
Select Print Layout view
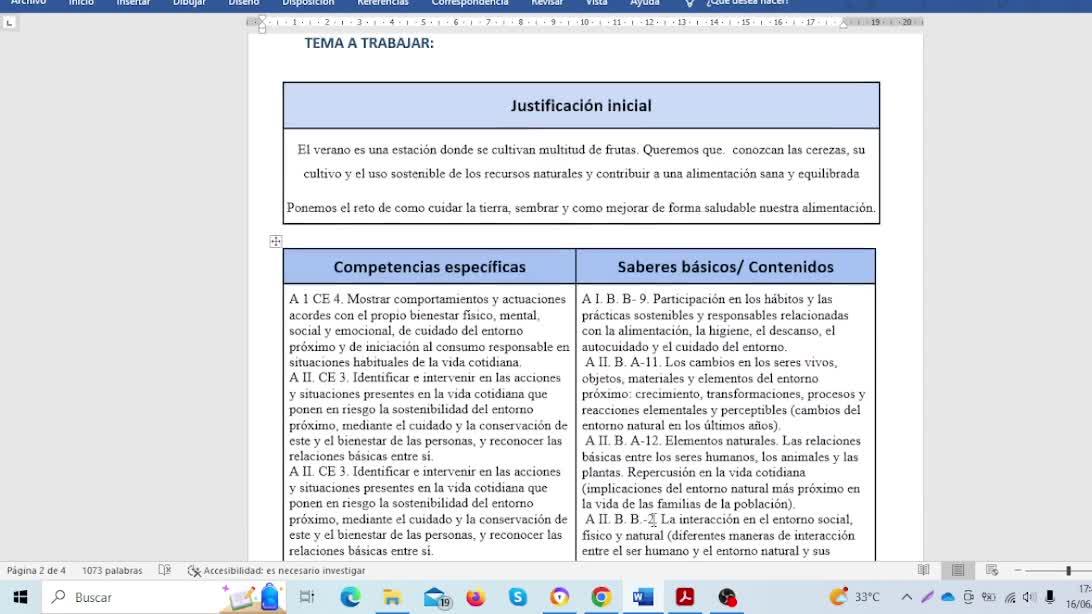(x=958, y=570)
